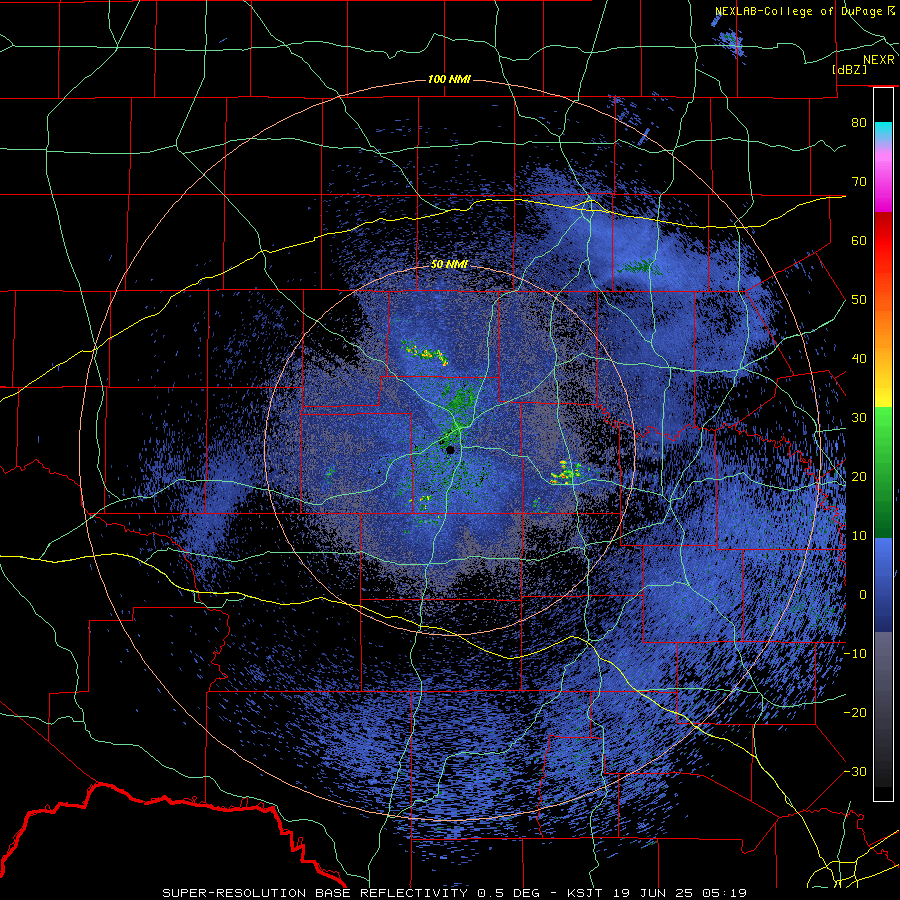900x900 pixels.
Task: Click the 20 value on the dBZ scale
Action: tap(859, 477)
